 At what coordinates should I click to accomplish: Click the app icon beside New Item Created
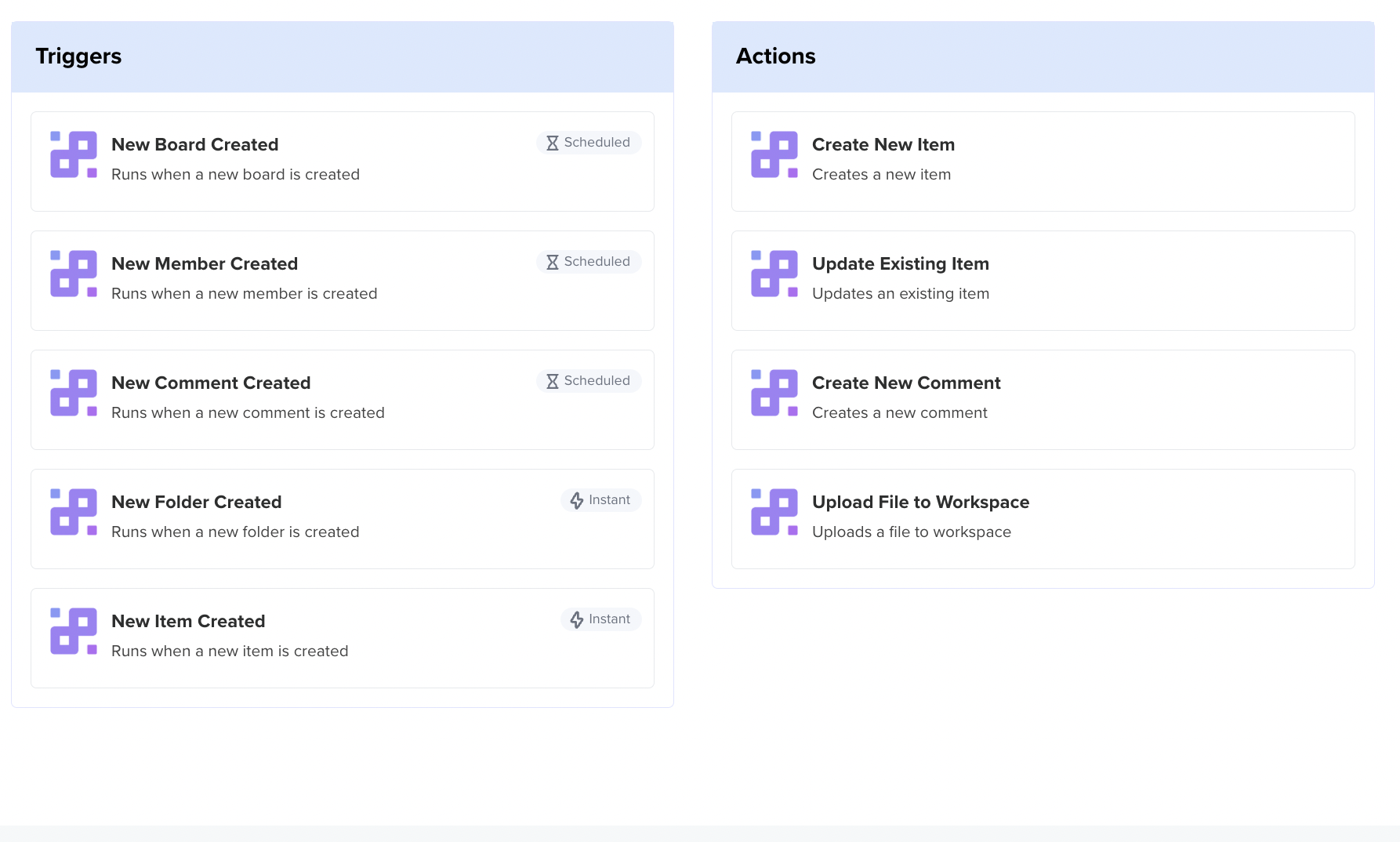pos(74,631)
